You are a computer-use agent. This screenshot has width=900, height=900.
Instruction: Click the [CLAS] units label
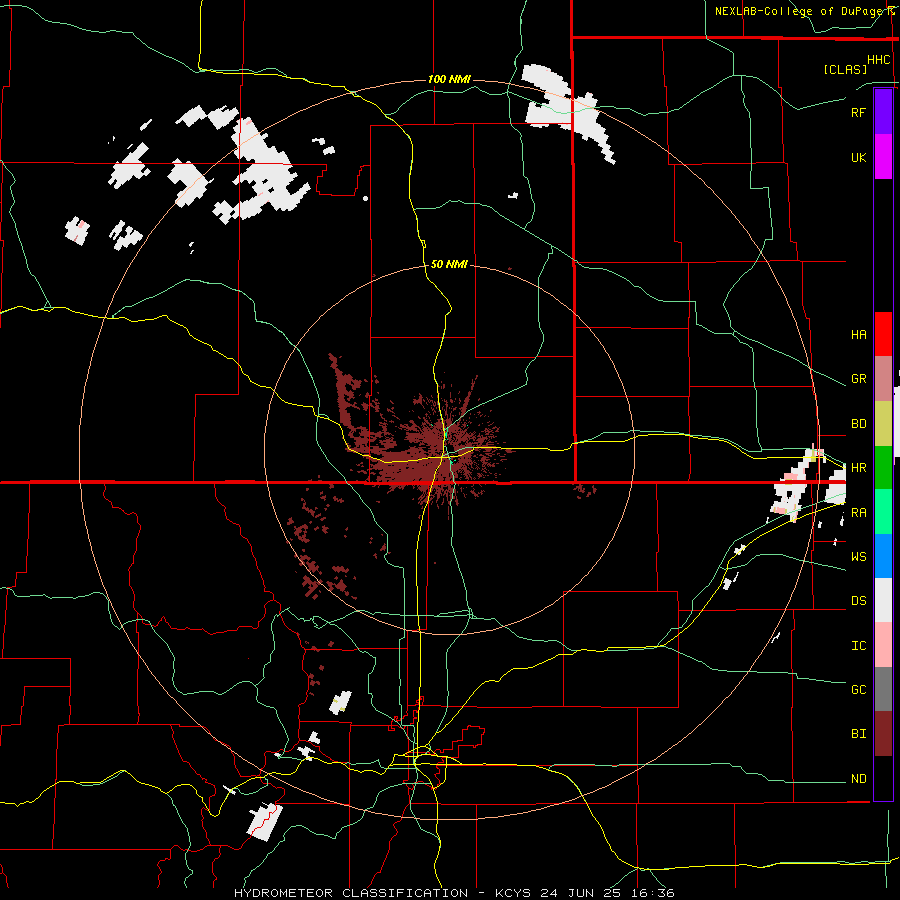(x=845, y=69)
